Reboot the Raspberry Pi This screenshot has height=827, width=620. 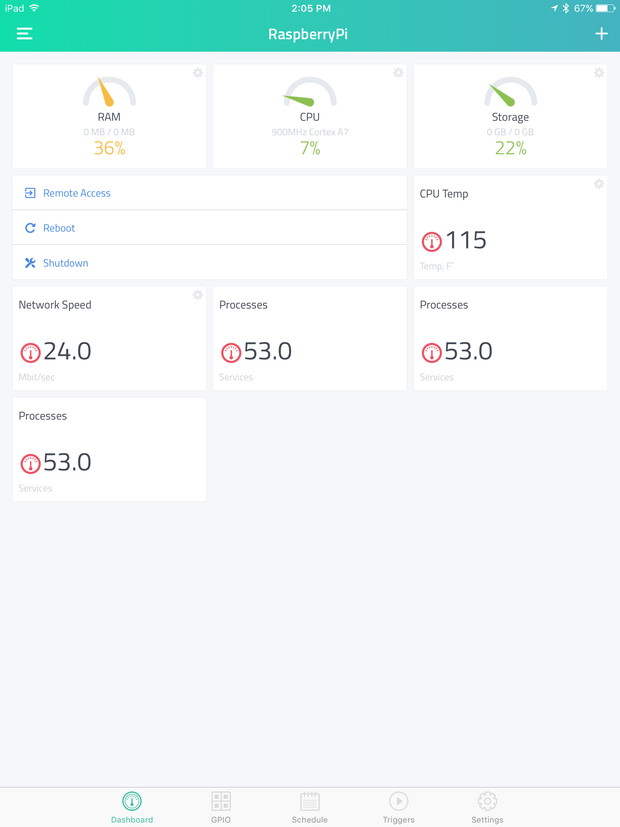[x=210, y=228]
